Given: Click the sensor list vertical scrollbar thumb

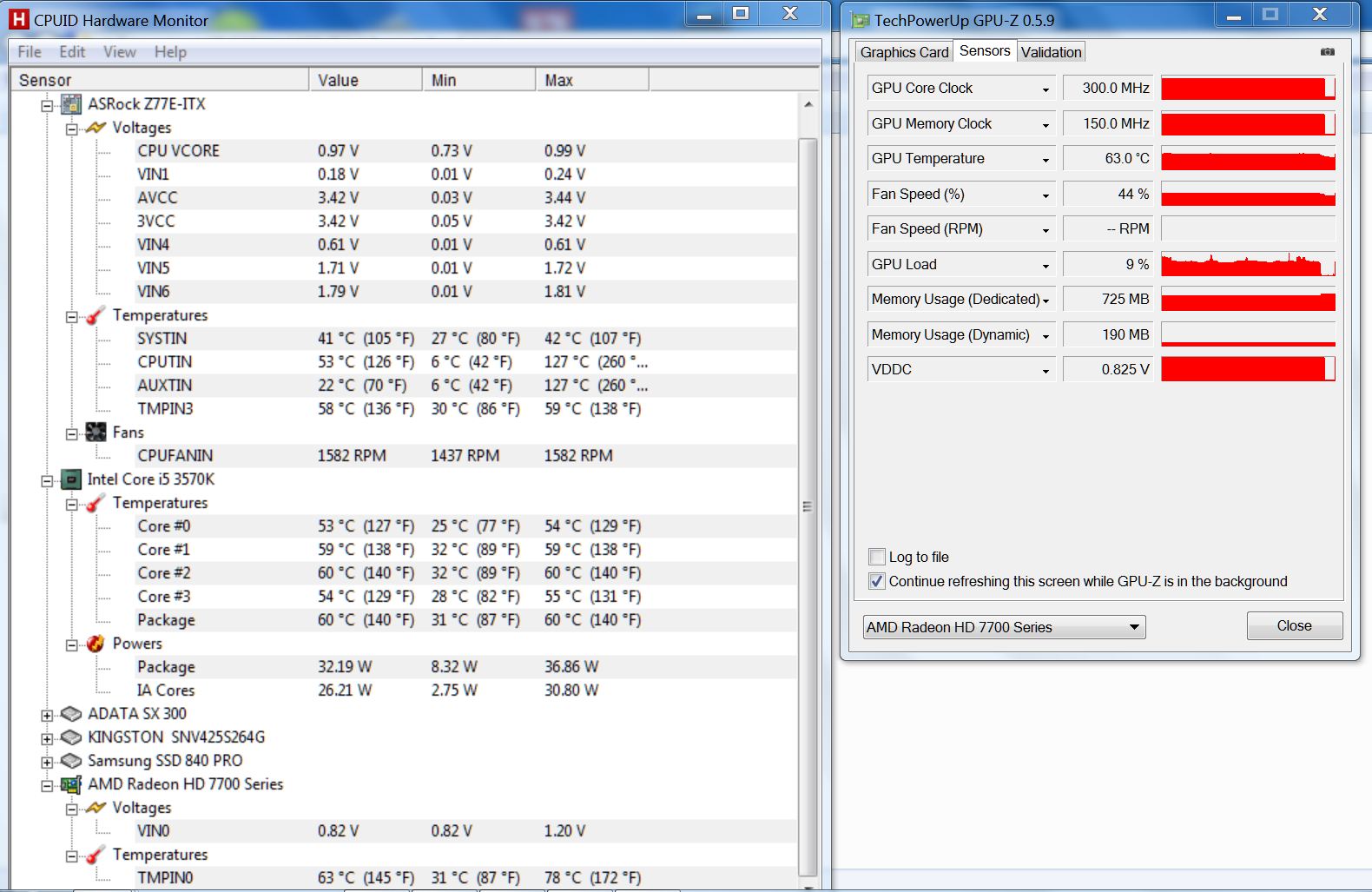Looking at the screenshot, I should 808,506.
